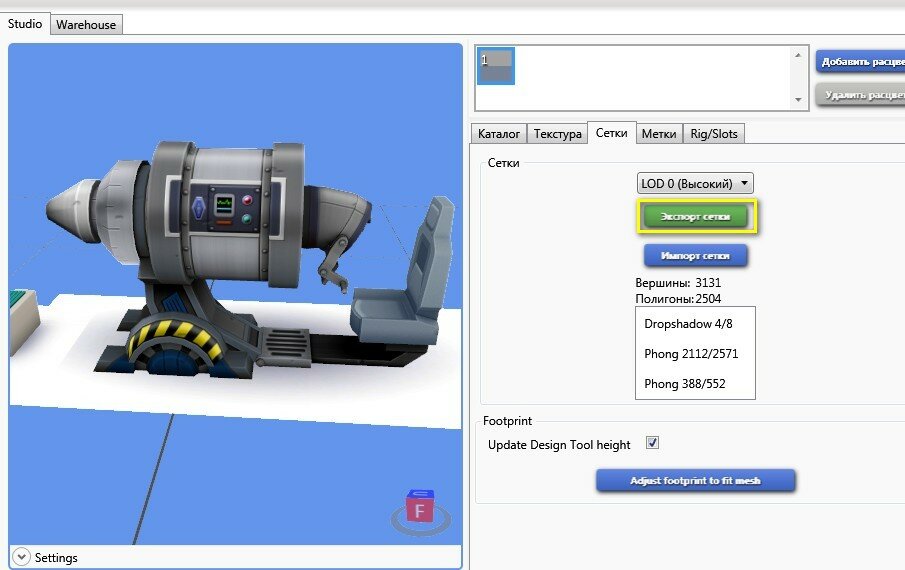Click the Settings label
Screen dimensions: 905x570
coord(56,558)
